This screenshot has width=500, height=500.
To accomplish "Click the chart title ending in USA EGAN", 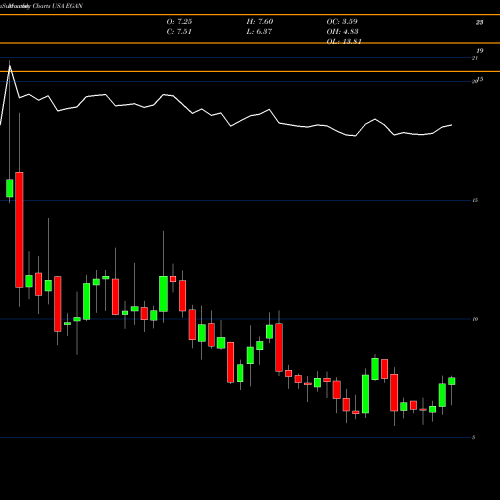I will click(x=41, y=6).
